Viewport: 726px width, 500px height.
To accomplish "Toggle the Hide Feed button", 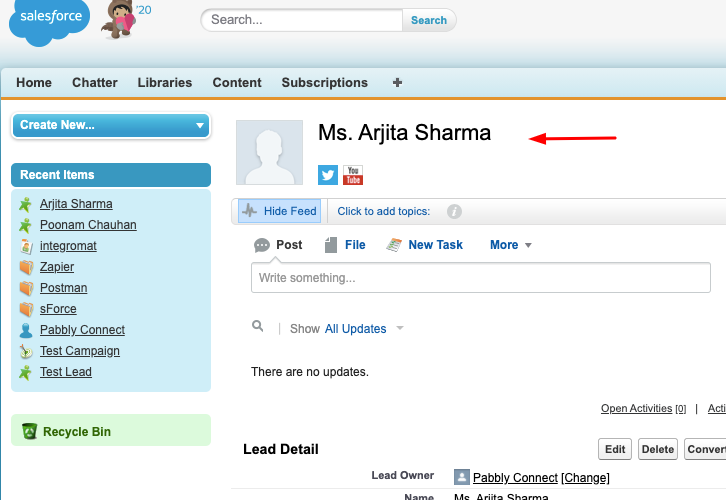I will click(280, 211).
